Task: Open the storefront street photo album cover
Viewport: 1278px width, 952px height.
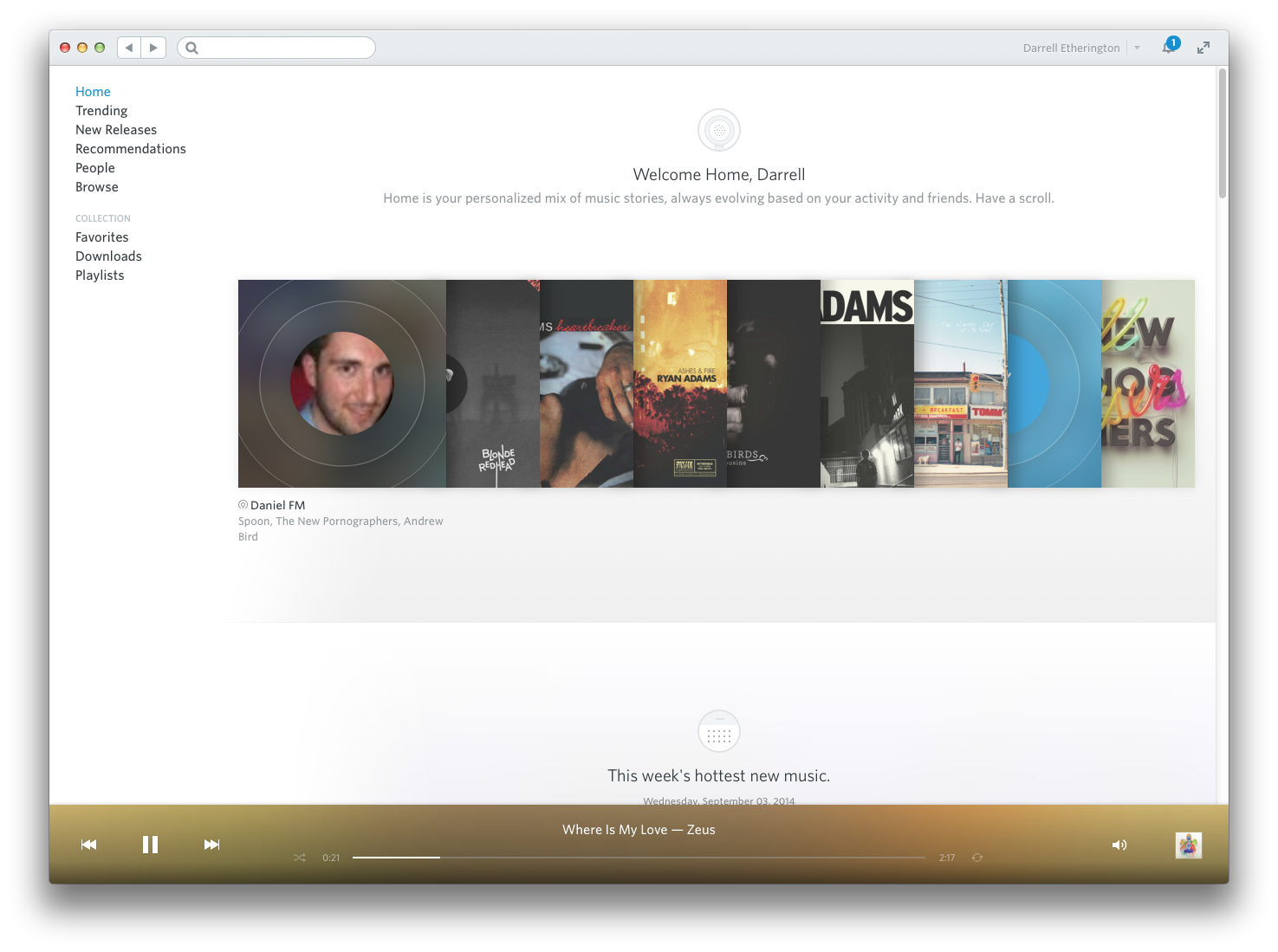Action: 961,384
